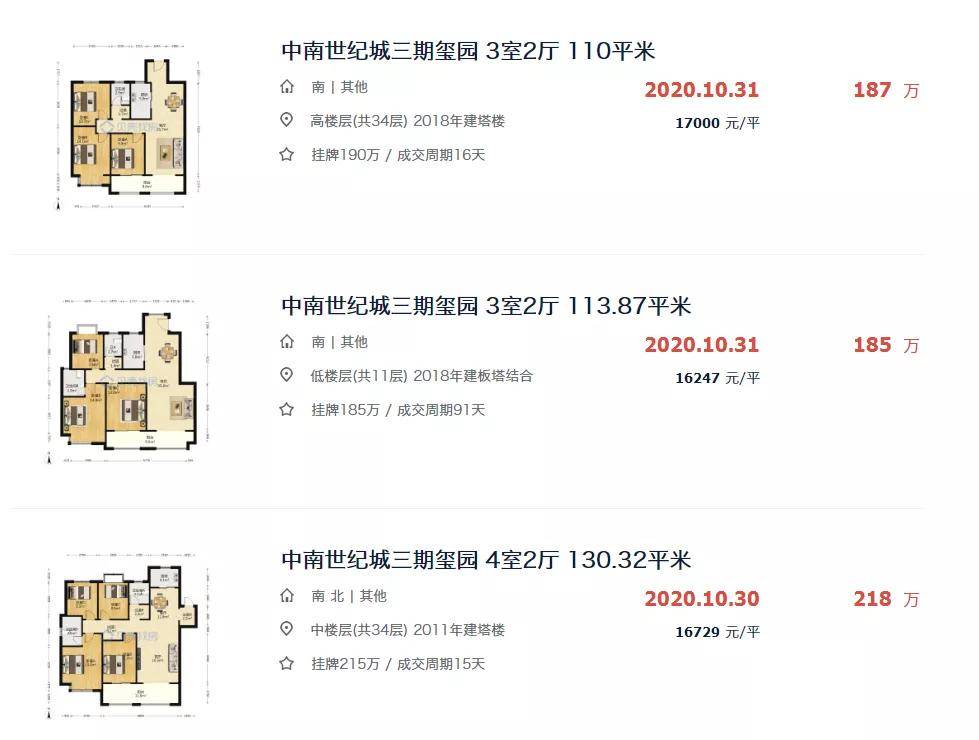979x740 pixels.
Task: Click star icon beside 挂牌190万
Action: (287, 154)
